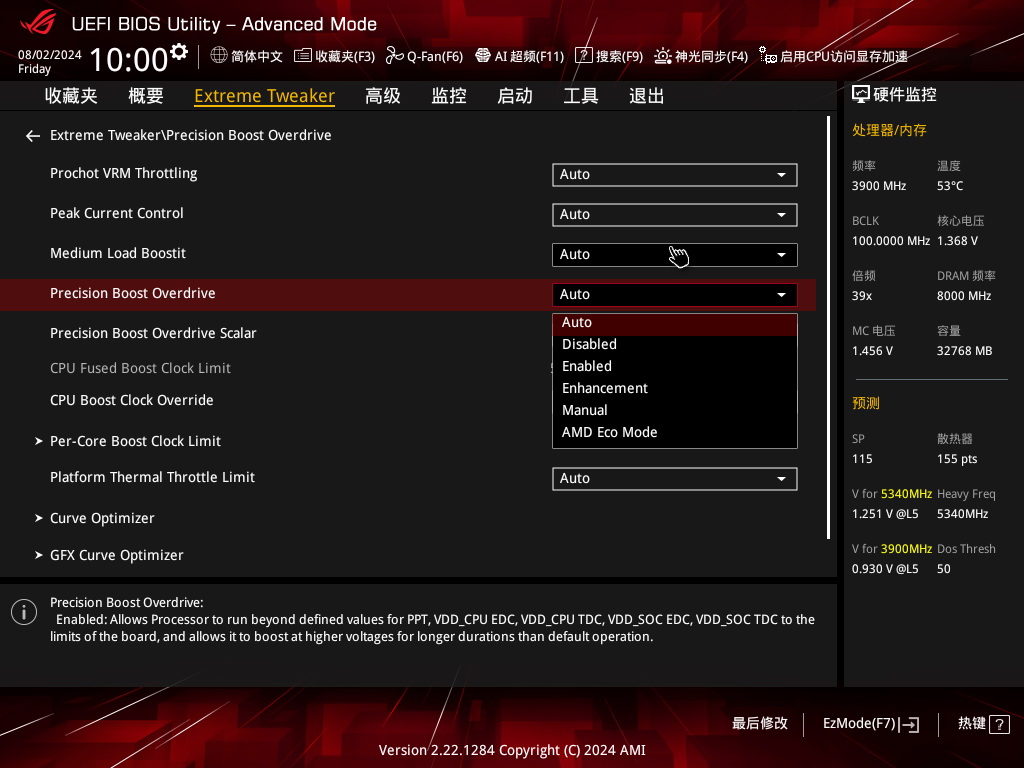Click cooler score 155 pts
This screenshot has height=768, width=1024.
click(957, 459)
